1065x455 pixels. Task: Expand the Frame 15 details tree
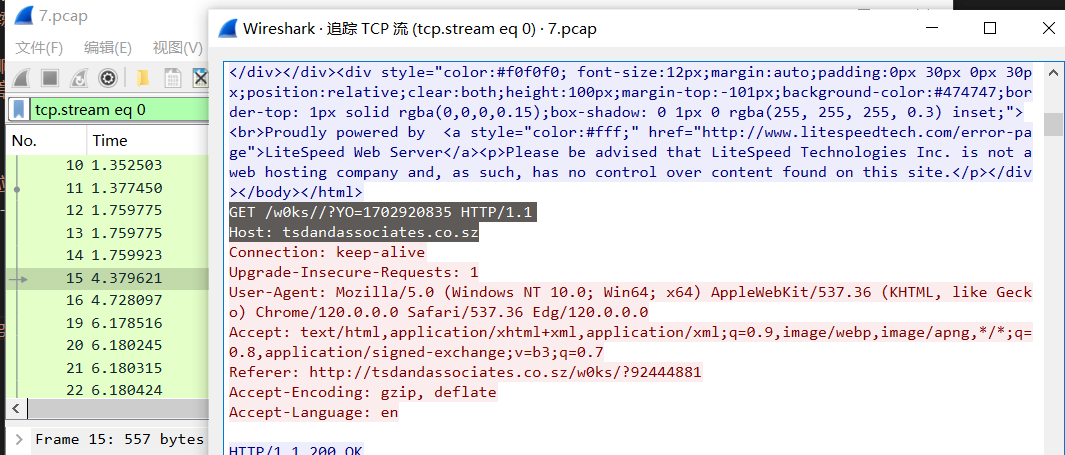[17, 439]
